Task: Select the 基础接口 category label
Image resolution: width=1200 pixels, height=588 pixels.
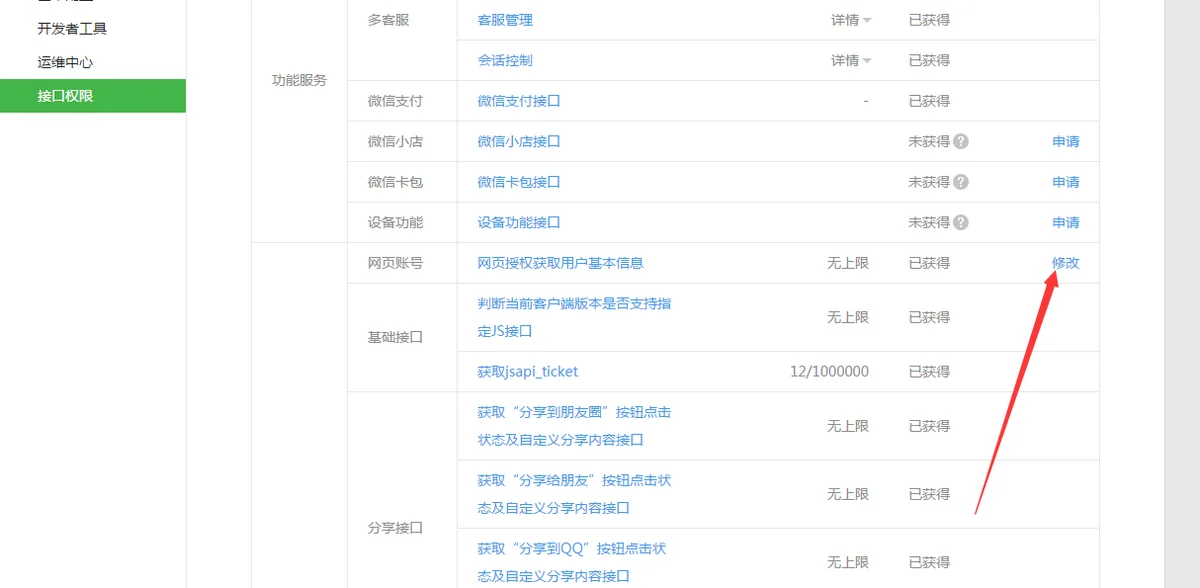Action: pyautogui.click(x=395, y=337)
